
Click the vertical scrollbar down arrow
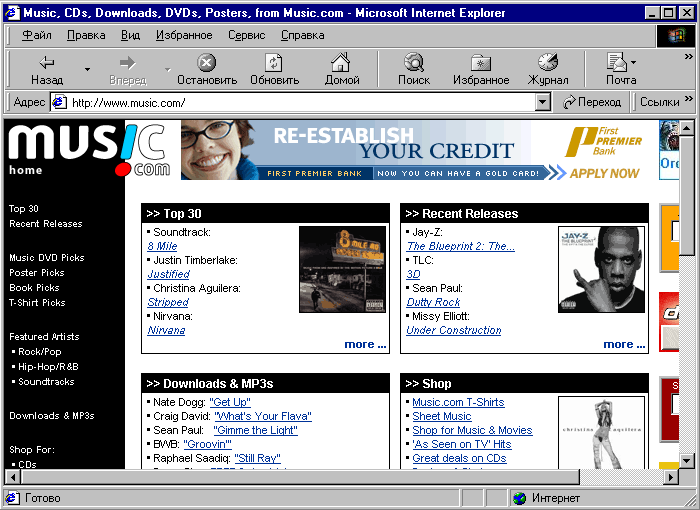(x=687, y=460)
